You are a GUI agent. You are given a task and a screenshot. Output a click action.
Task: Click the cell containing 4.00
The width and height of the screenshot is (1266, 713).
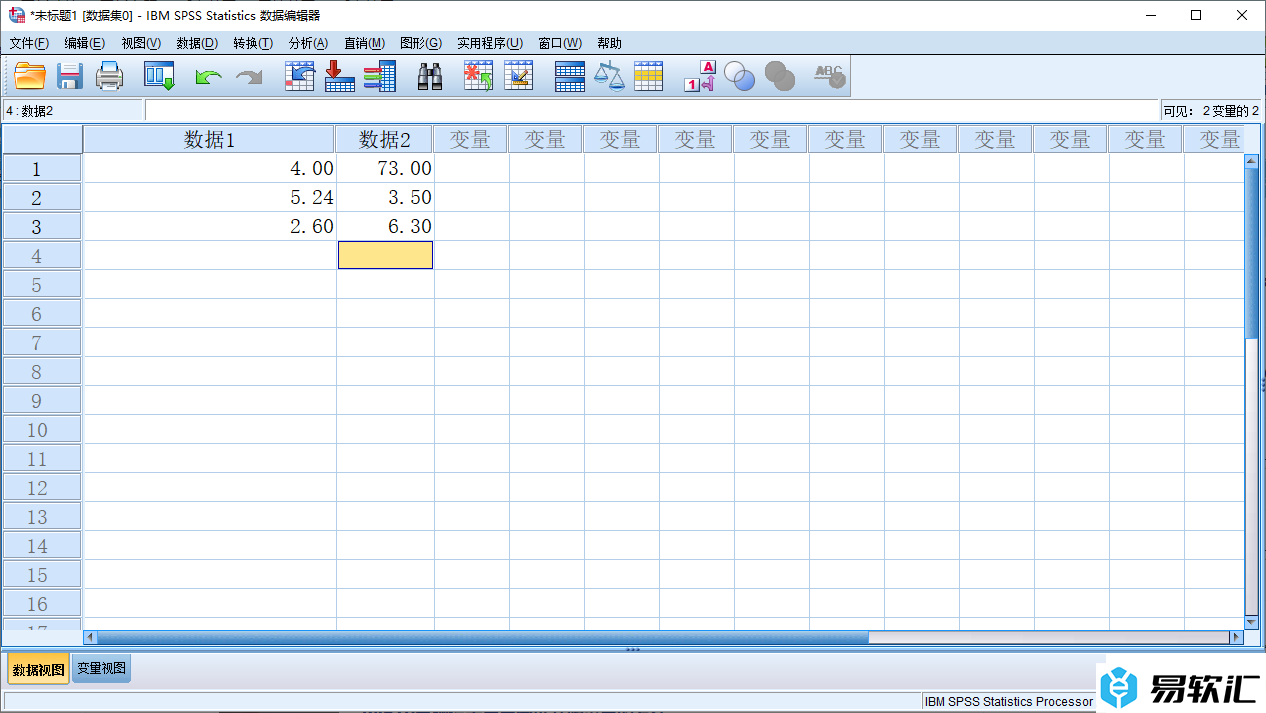pos(210,168)
